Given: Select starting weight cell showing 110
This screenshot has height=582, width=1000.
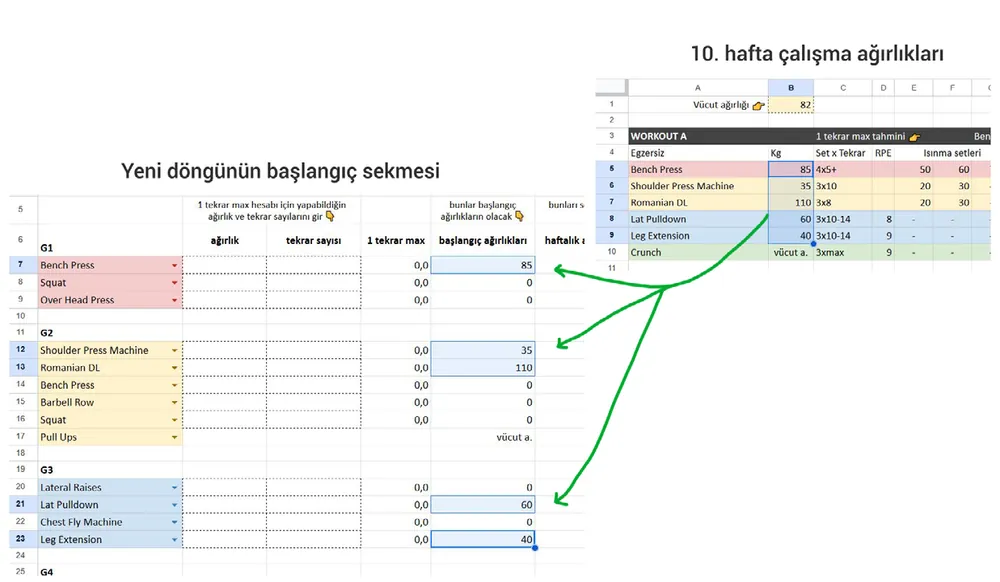Looking at the screenshot, I should [x=483, y=368].
